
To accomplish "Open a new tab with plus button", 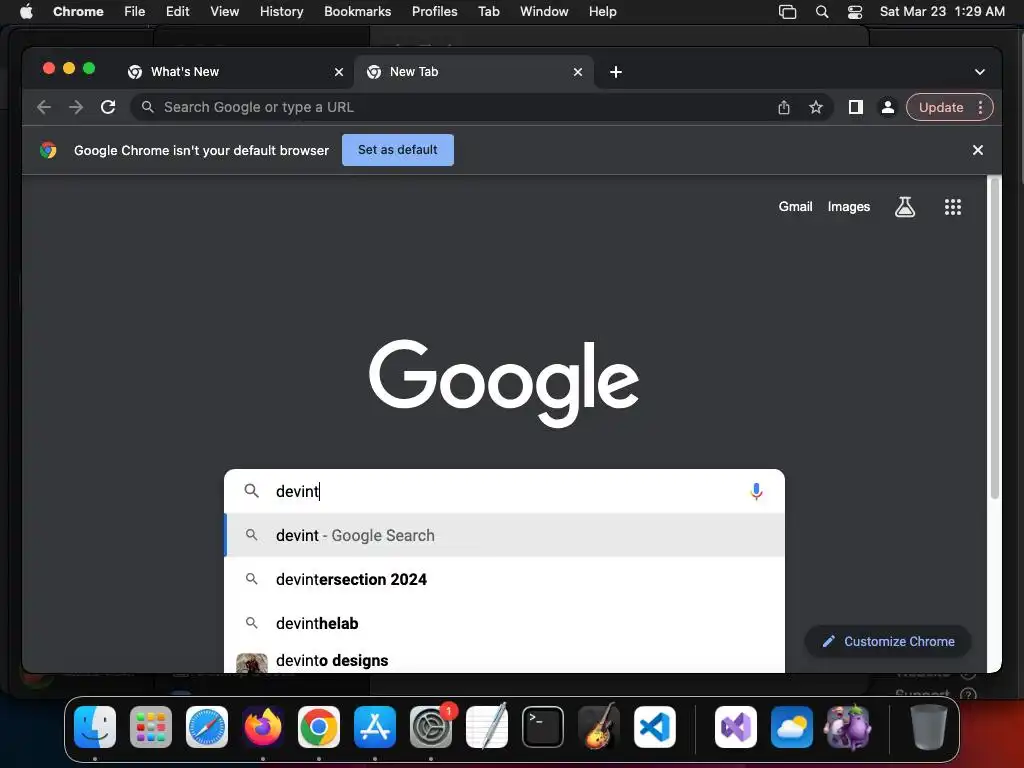I will tap(616, 72).
